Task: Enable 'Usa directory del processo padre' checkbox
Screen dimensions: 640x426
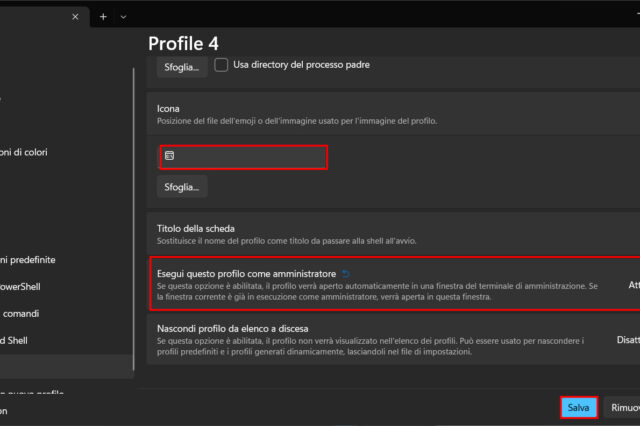Action: [x=222, y=65]
